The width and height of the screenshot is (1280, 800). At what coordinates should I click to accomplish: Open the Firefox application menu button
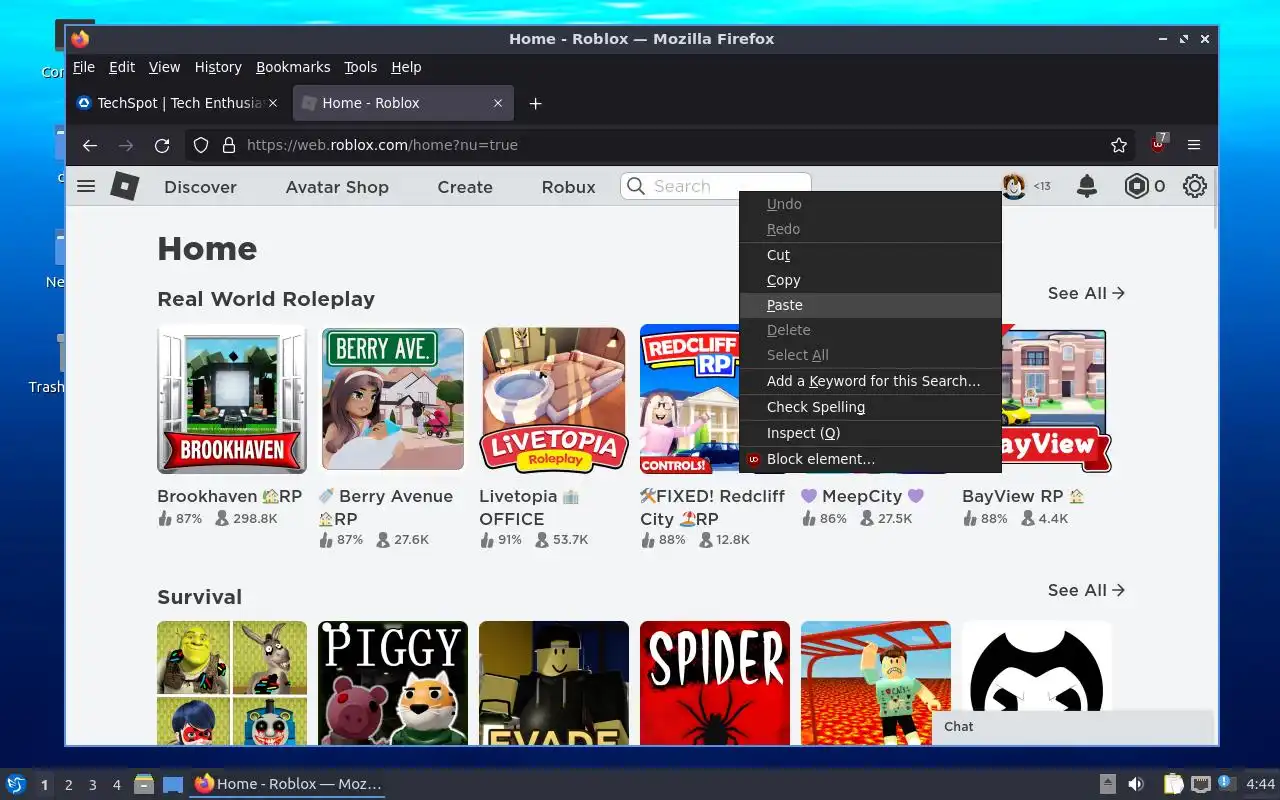tap(1194, 145)
